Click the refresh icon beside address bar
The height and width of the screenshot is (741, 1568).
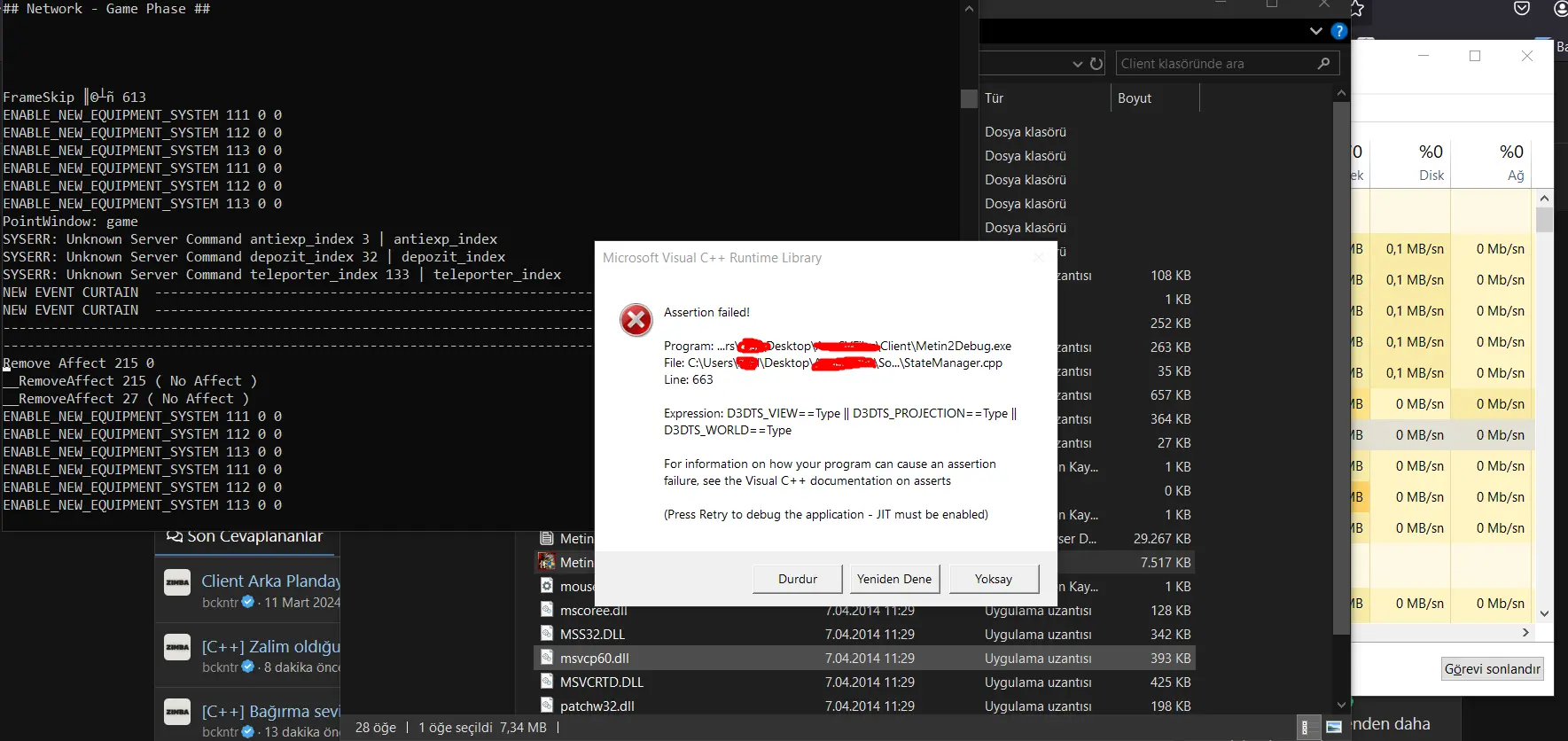1096,64
